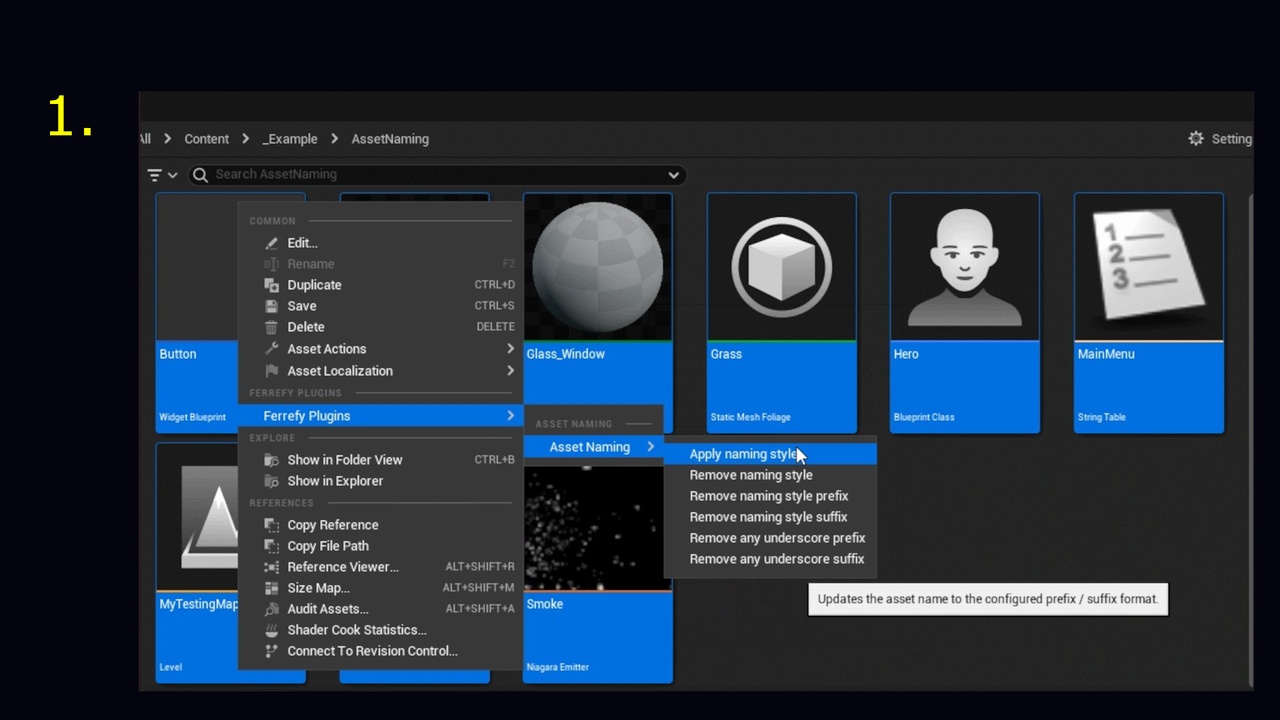The height and width of the screenshot is (720, 1280).
Task: Open the Ferrefy Plugins menu entry
Action: tap(380, 416)
